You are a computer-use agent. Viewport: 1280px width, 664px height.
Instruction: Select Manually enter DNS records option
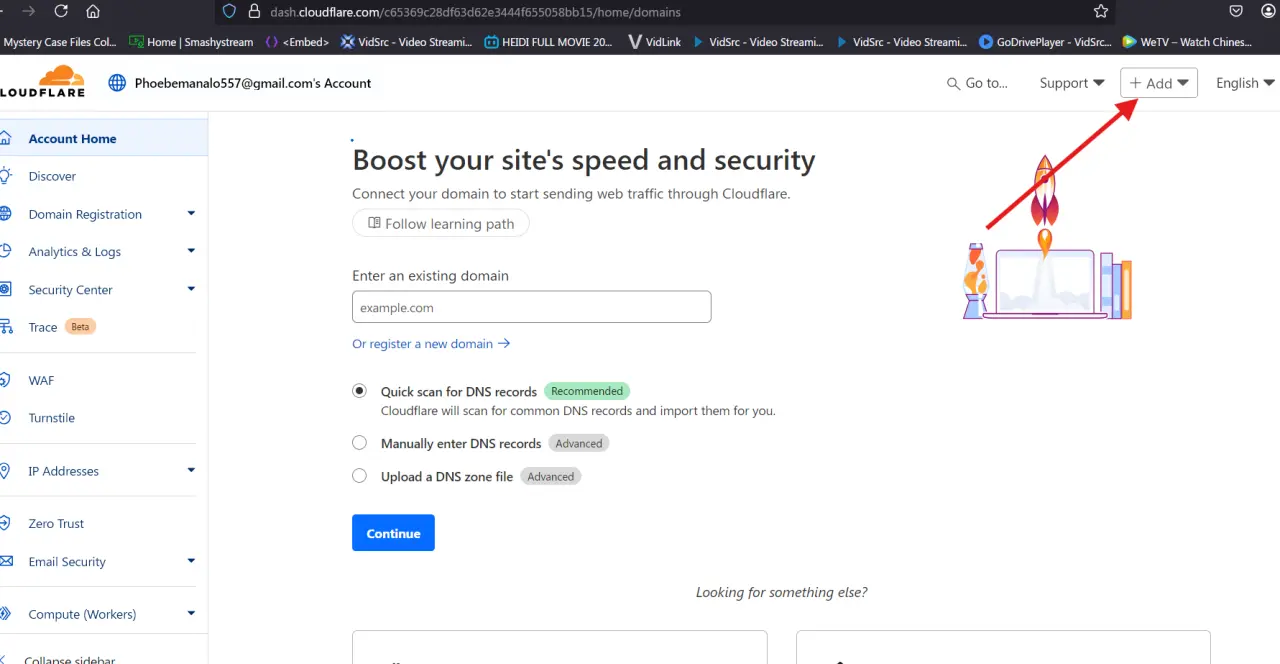click(359, 443)
